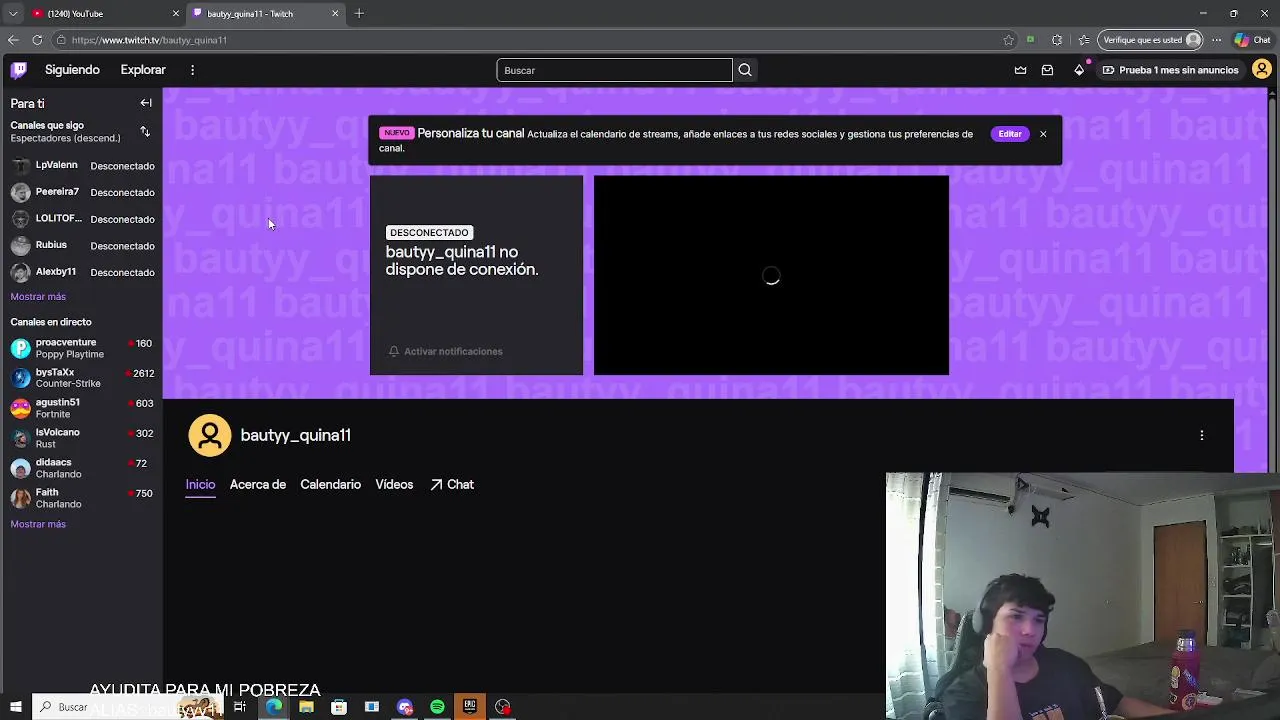The image size is (1280, 720).
Task: Open a new browser tab
Action: 359,13
